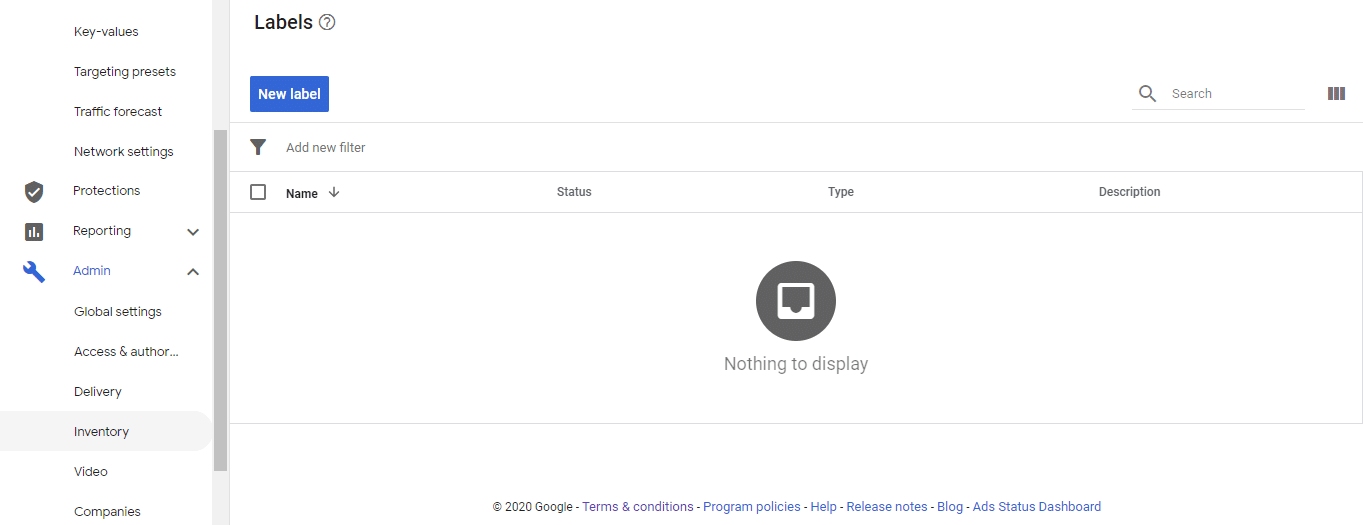Click the sidebar vertical scrollbar
1363x525 pixels.
pyautogui.click(x=221, y=300)
